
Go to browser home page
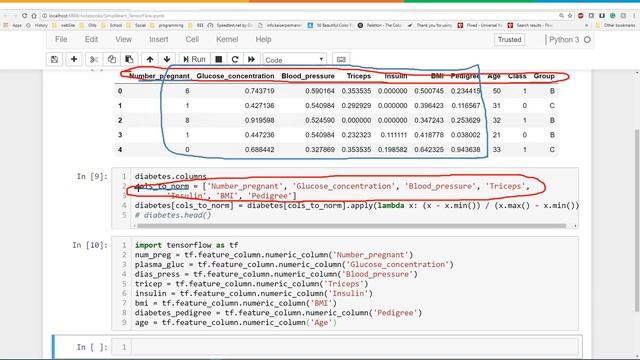(x=34, y=16)
